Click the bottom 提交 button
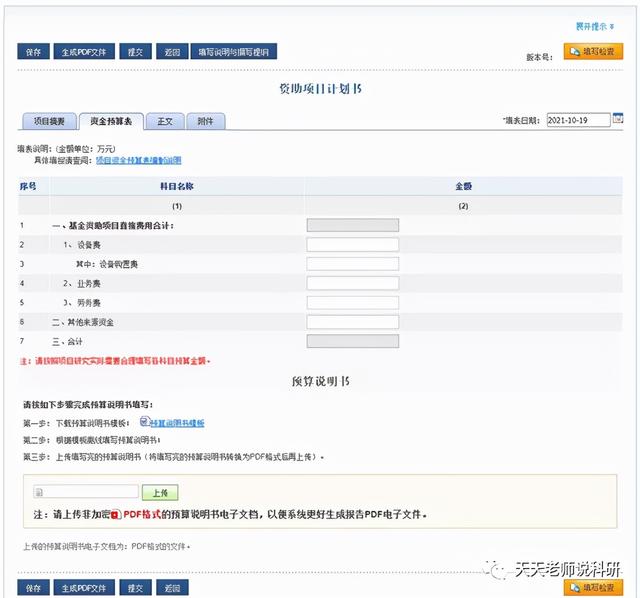Image resolution: width=640 pixels, height=598 pixels. [136, 588]
